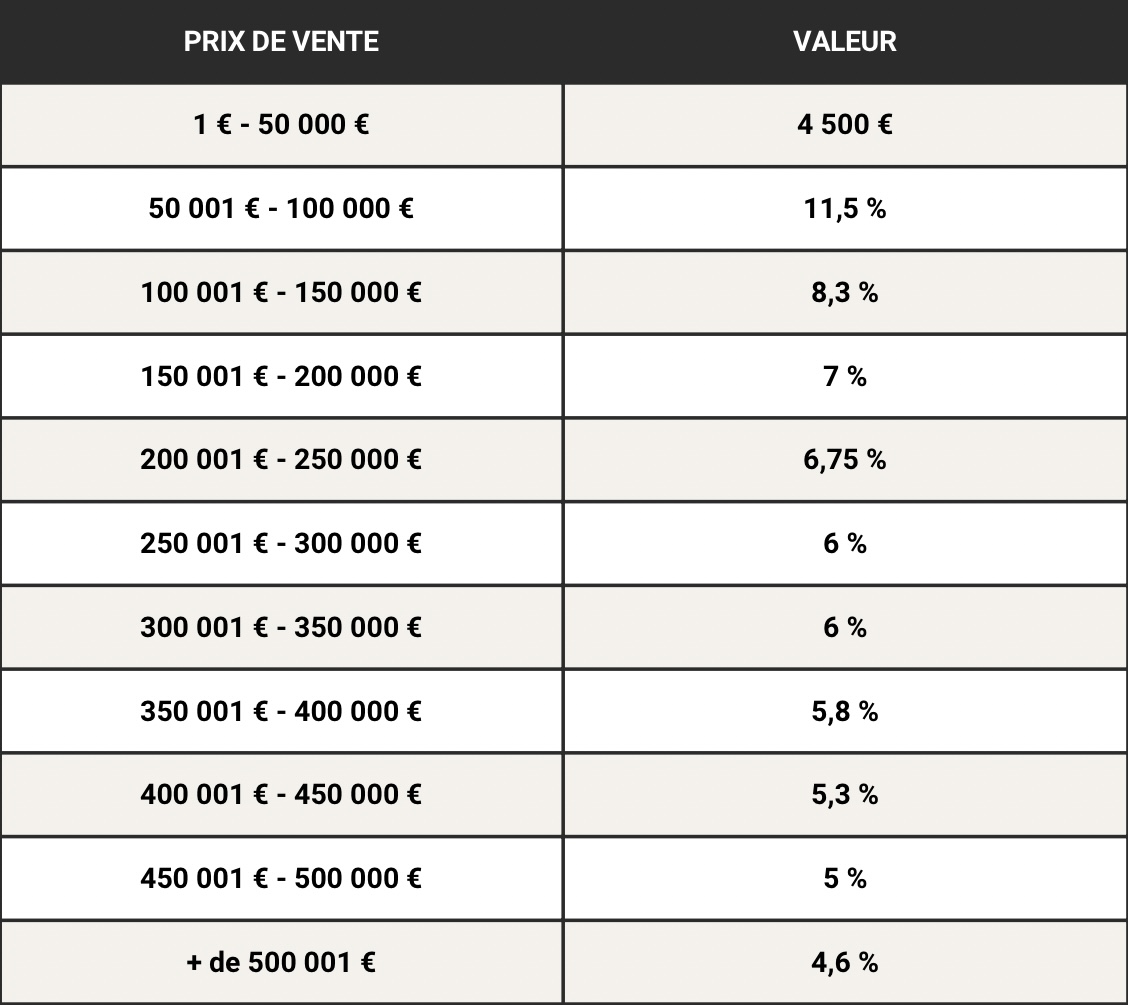Select the 8,3 % value cell
1128x1005 pixels.
tap(845, 293)
